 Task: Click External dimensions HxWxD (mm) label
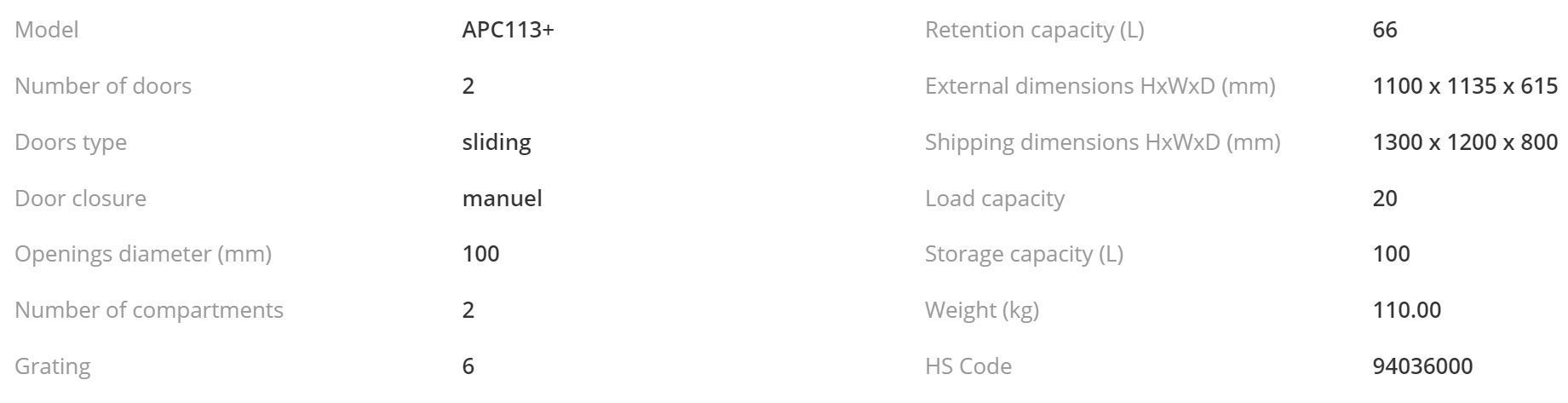[x=1100, y=86]
